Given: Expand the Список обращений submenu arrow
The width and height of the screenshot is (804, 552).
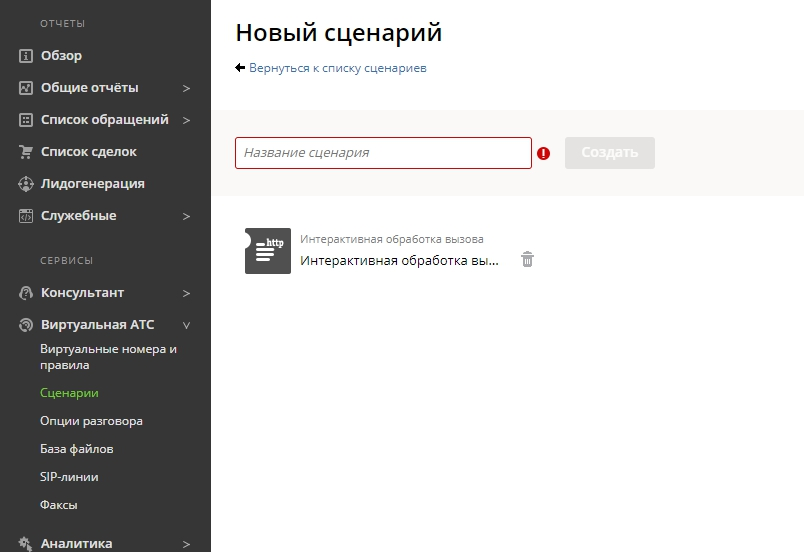Looking at the screenshot, I should 187,120.
